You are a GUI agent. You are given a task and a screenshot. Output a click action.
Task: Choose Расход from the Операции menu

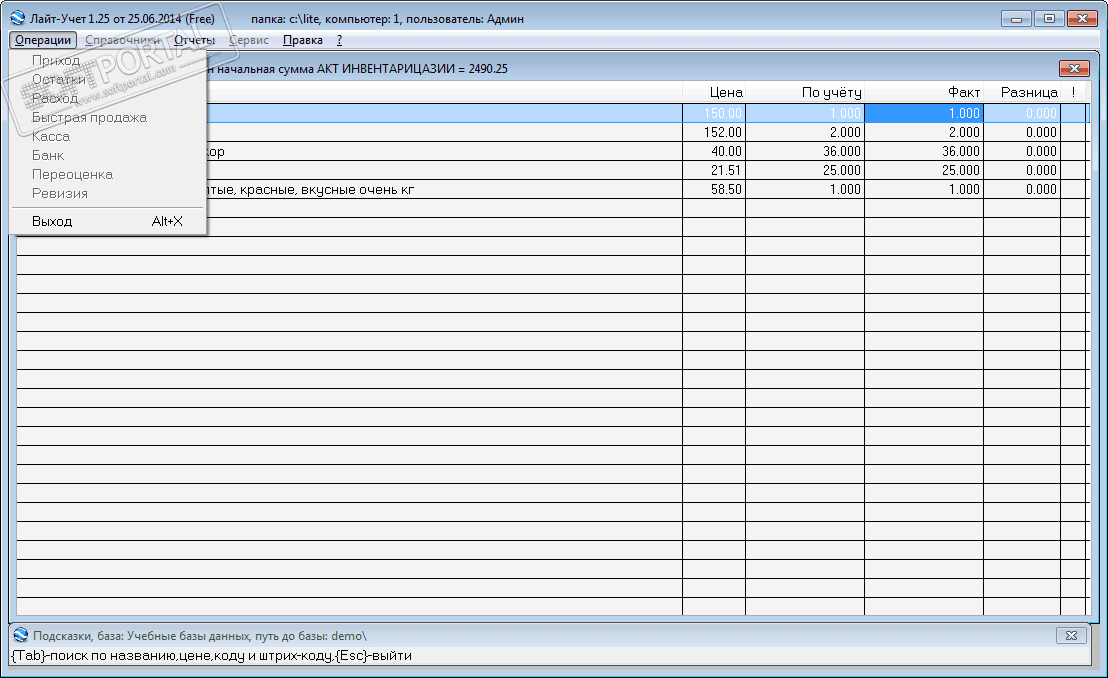point(108,99)
